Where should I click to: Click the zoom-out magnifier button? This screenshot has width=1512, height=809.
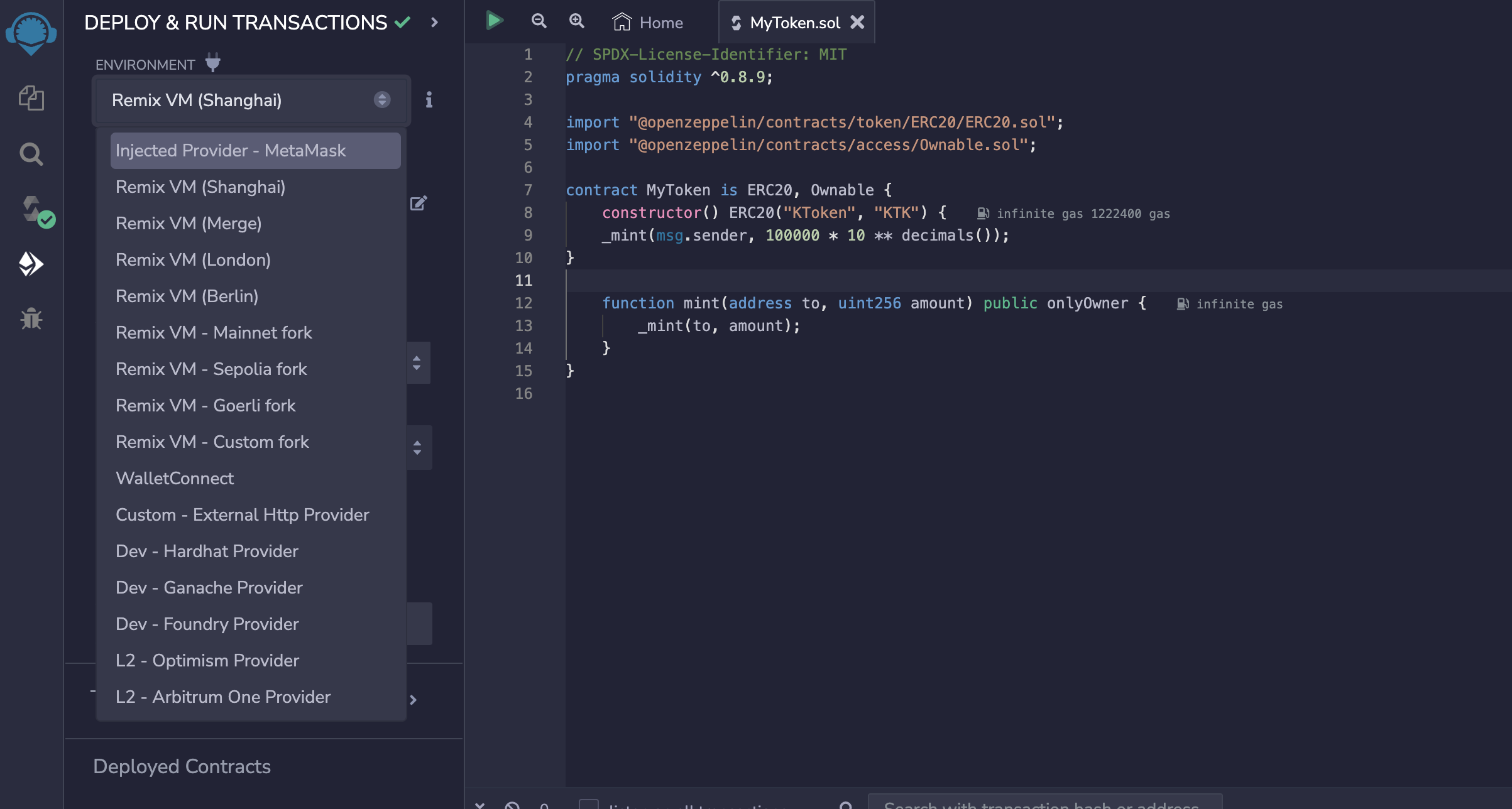pos(538,22)
